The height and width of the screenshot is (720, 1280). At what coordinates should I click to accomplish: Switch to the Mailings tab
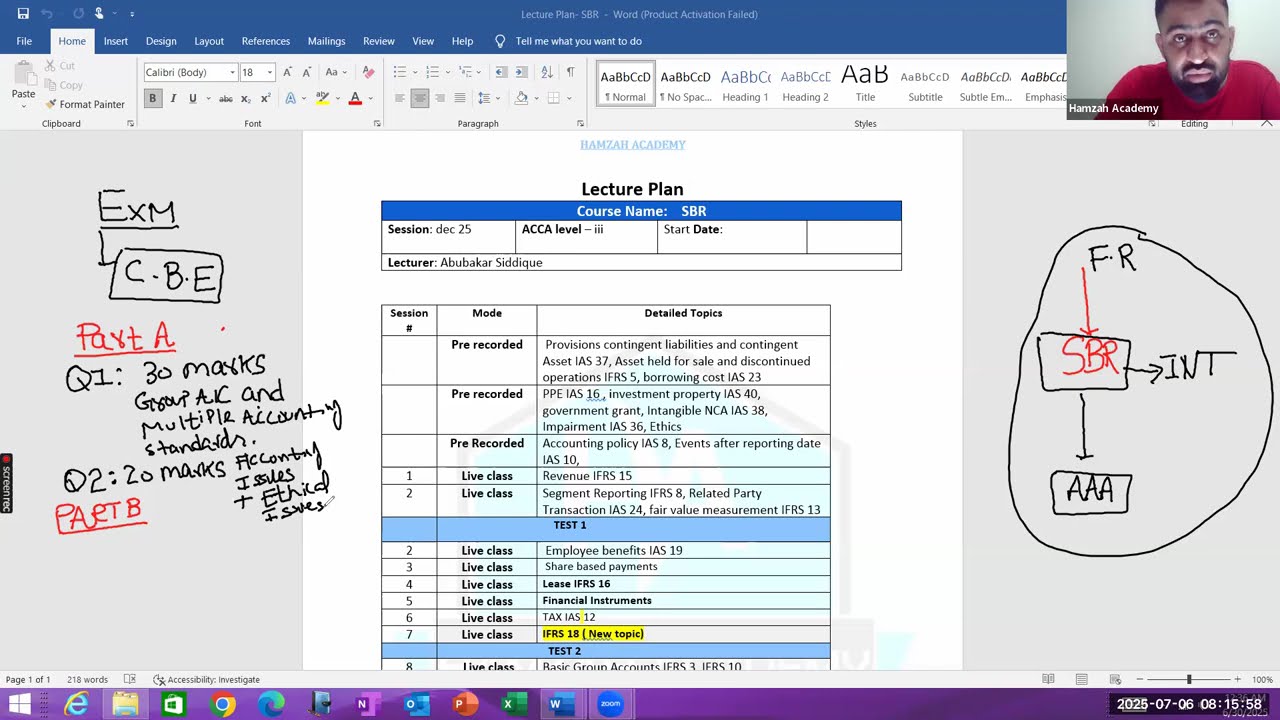point(326,41)
